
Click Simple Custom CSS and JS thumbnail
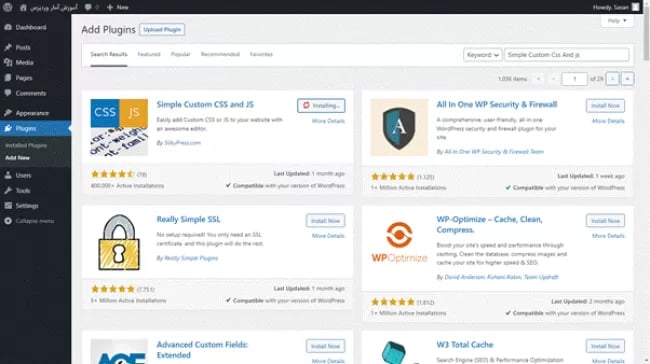pos(119,127)
